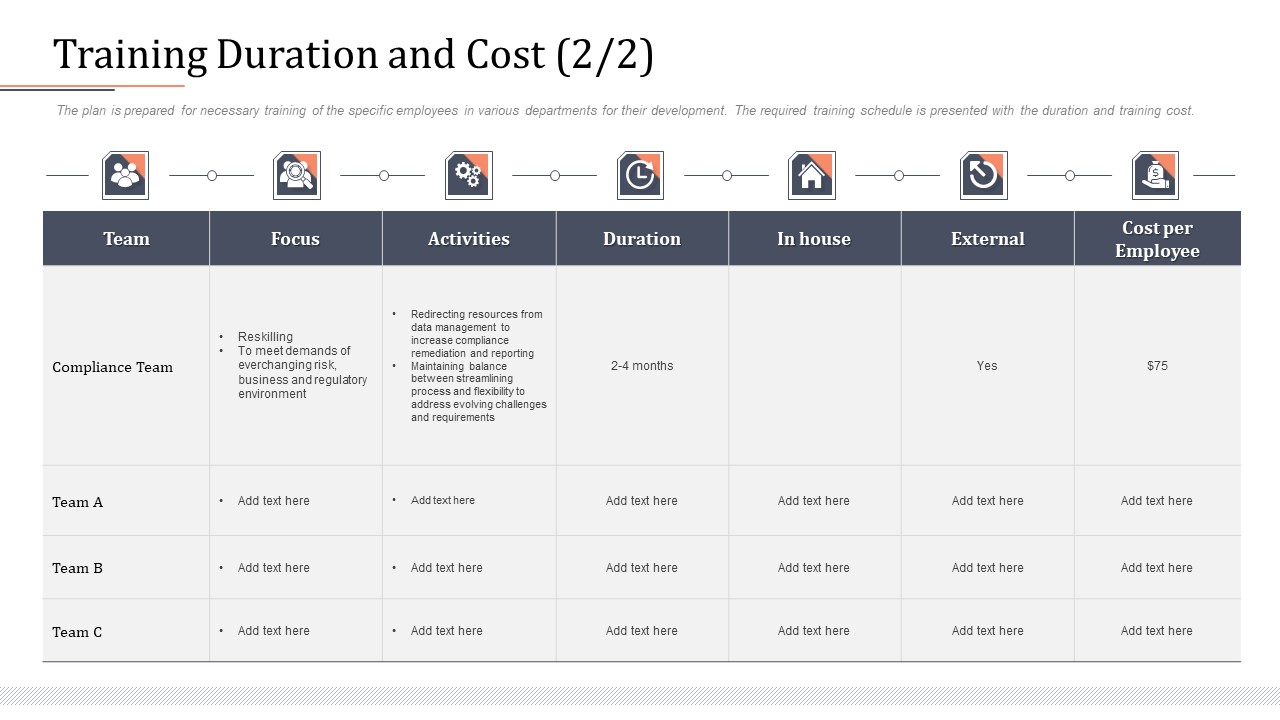1280x720 pixels.
Task: Select Team C Cost Add text here
Action: pyautogui.click(x=1157, y=631)
